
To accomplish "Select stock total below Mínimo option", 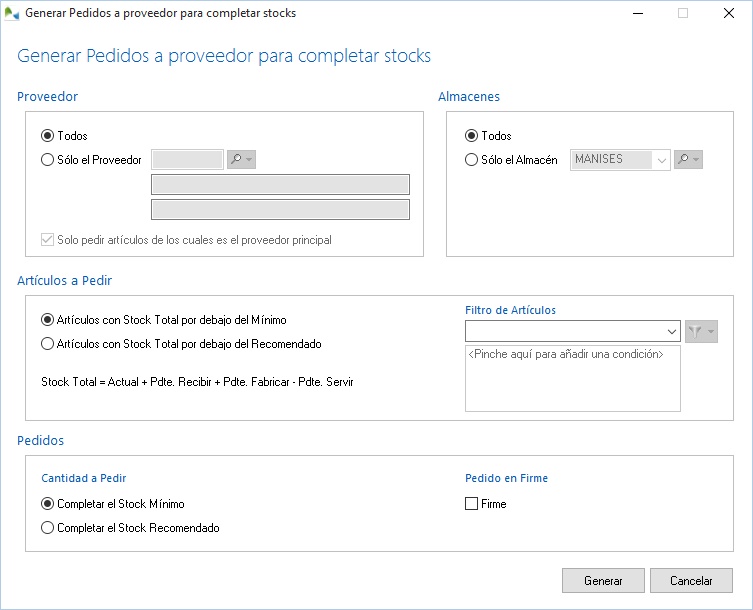I will 47,320.
